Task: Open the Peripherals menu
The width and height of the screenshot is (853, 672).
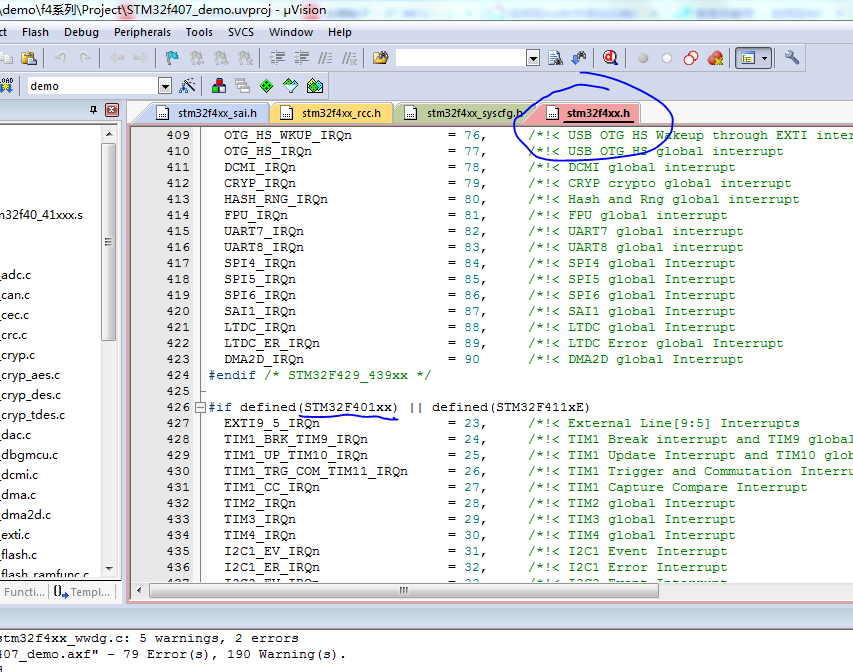Action: click(x=142, y=32)
